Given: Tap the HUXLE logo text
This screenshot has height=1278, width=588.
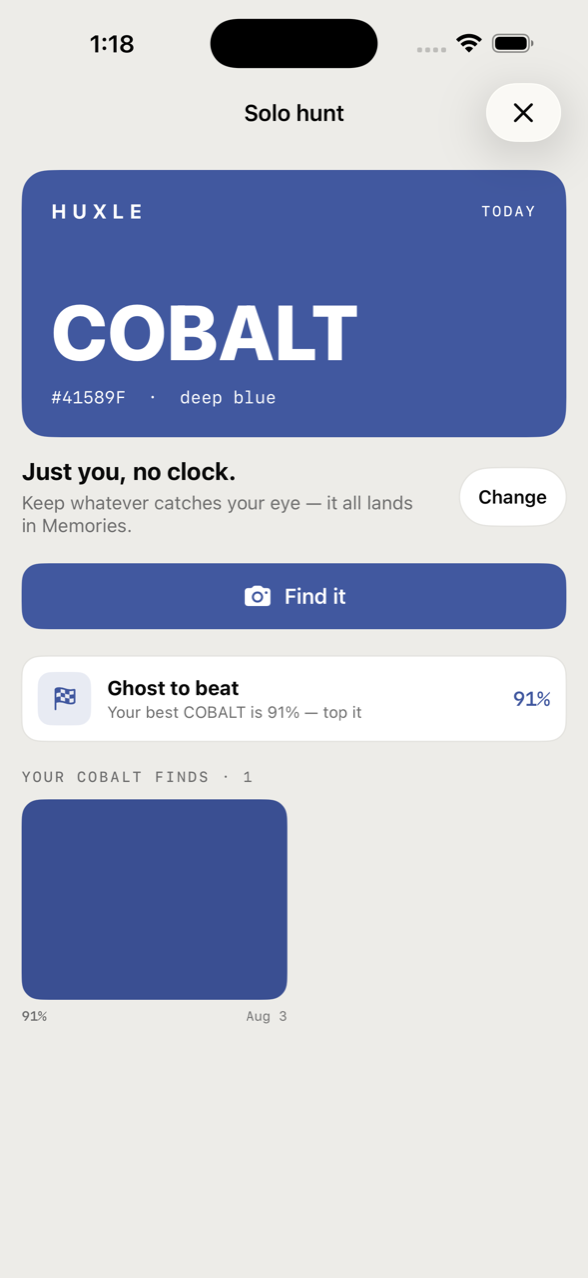Looking at the screenshot, I should click(x=98, y=211).
